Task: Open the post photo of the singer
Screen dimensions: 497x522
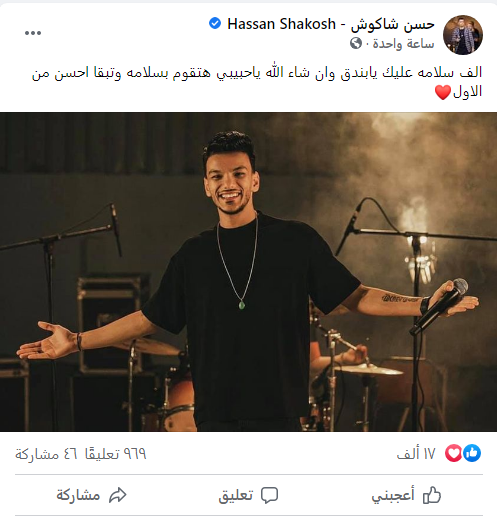Action: (x=248, y=272)
